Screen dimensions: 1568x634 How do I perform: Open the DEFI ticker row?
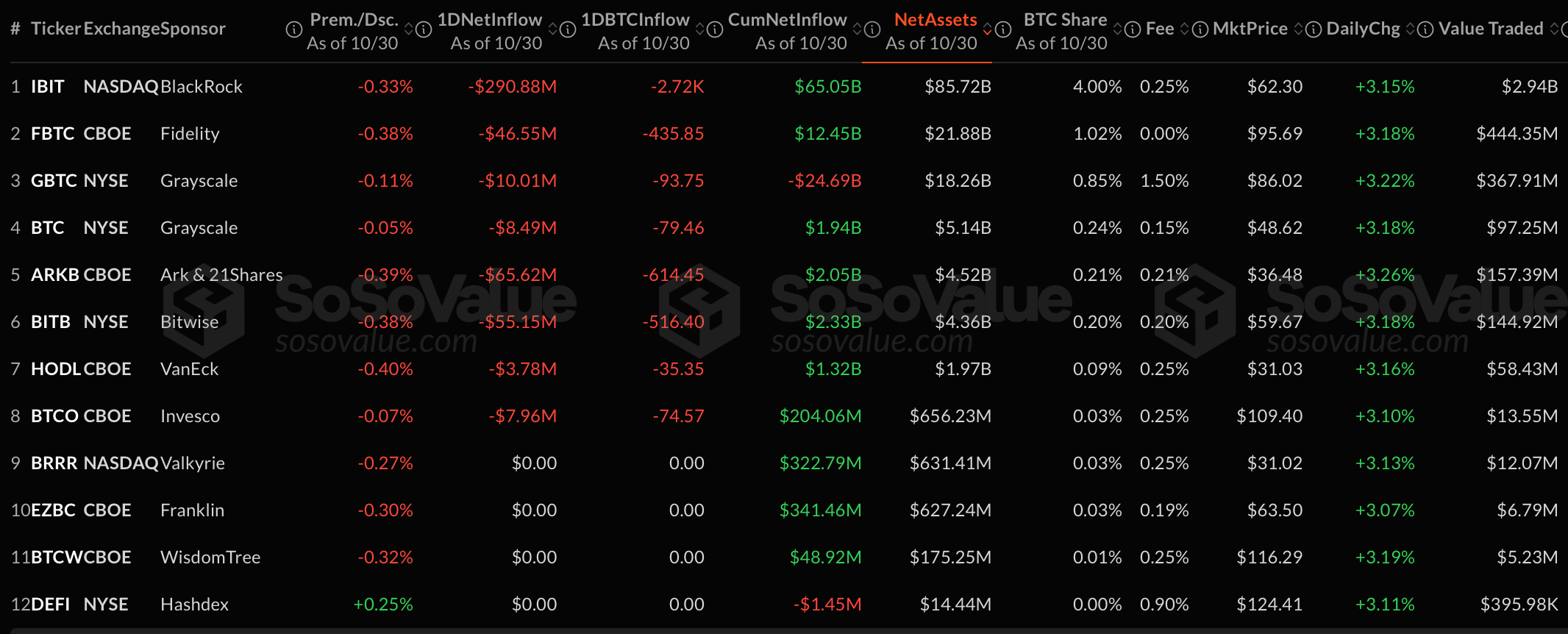(x=51, y=605)
